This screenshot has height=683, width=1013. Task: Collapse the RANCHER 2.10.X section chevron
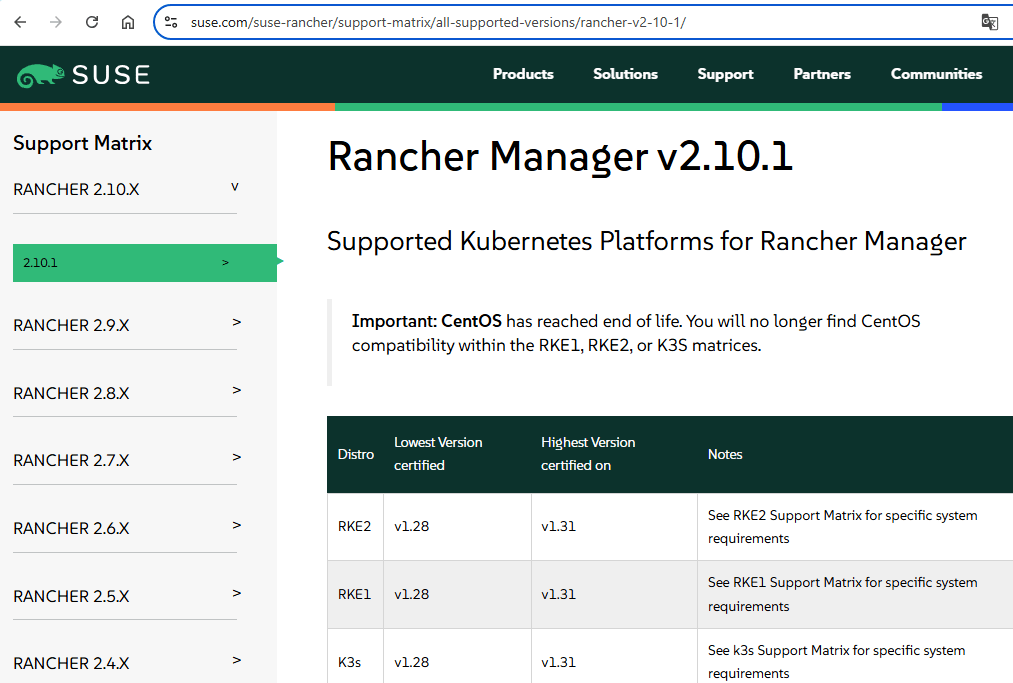(x=235, y=187)
